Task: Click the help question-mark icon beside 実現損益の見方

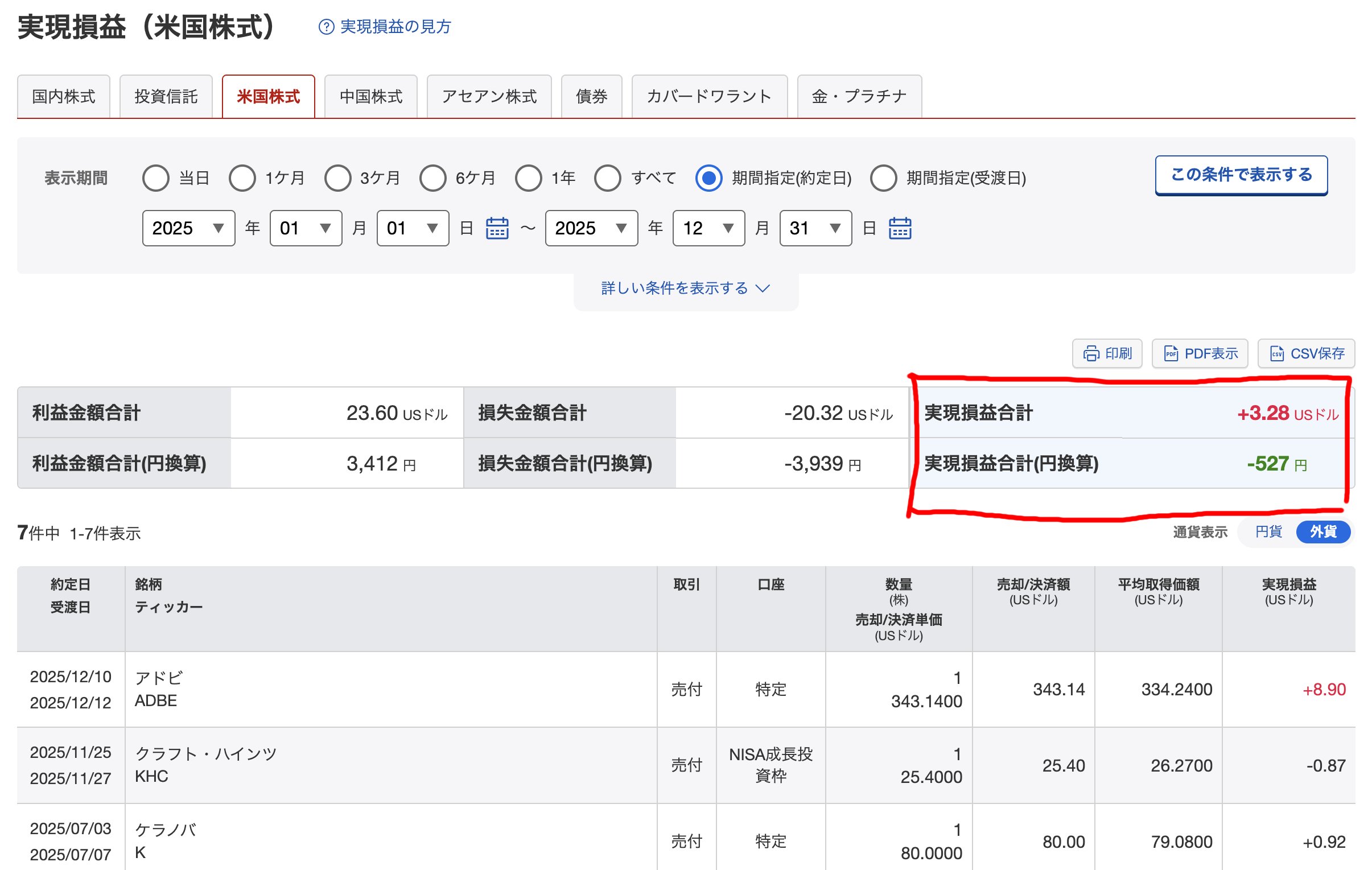Action: [326, 27]
